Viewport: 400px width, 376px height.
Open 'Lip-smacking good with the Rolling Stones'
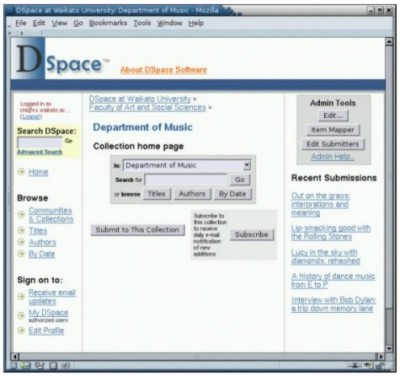(331, 232)
